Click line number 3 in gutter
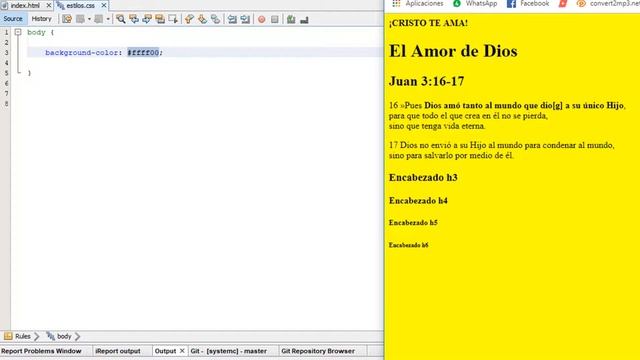640x360 pixels. [x=6, y=53]
